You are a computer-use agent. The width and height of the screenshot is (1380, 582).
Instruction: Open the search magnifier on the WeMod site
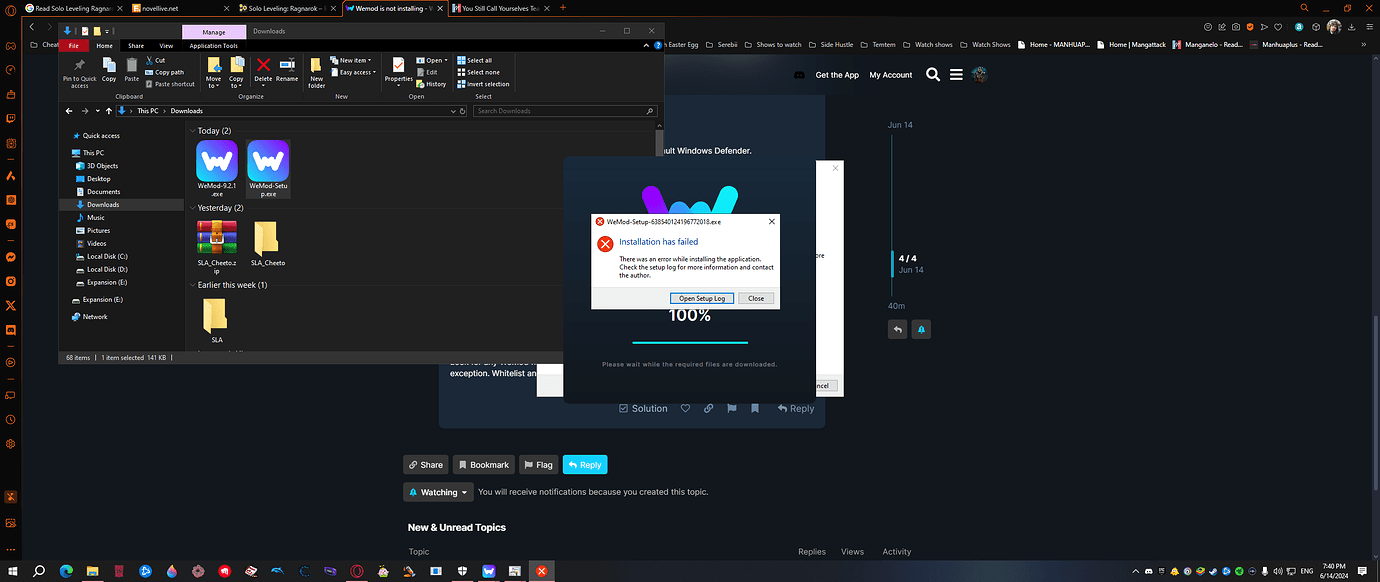pyautogui.click(x=932, y=74)
